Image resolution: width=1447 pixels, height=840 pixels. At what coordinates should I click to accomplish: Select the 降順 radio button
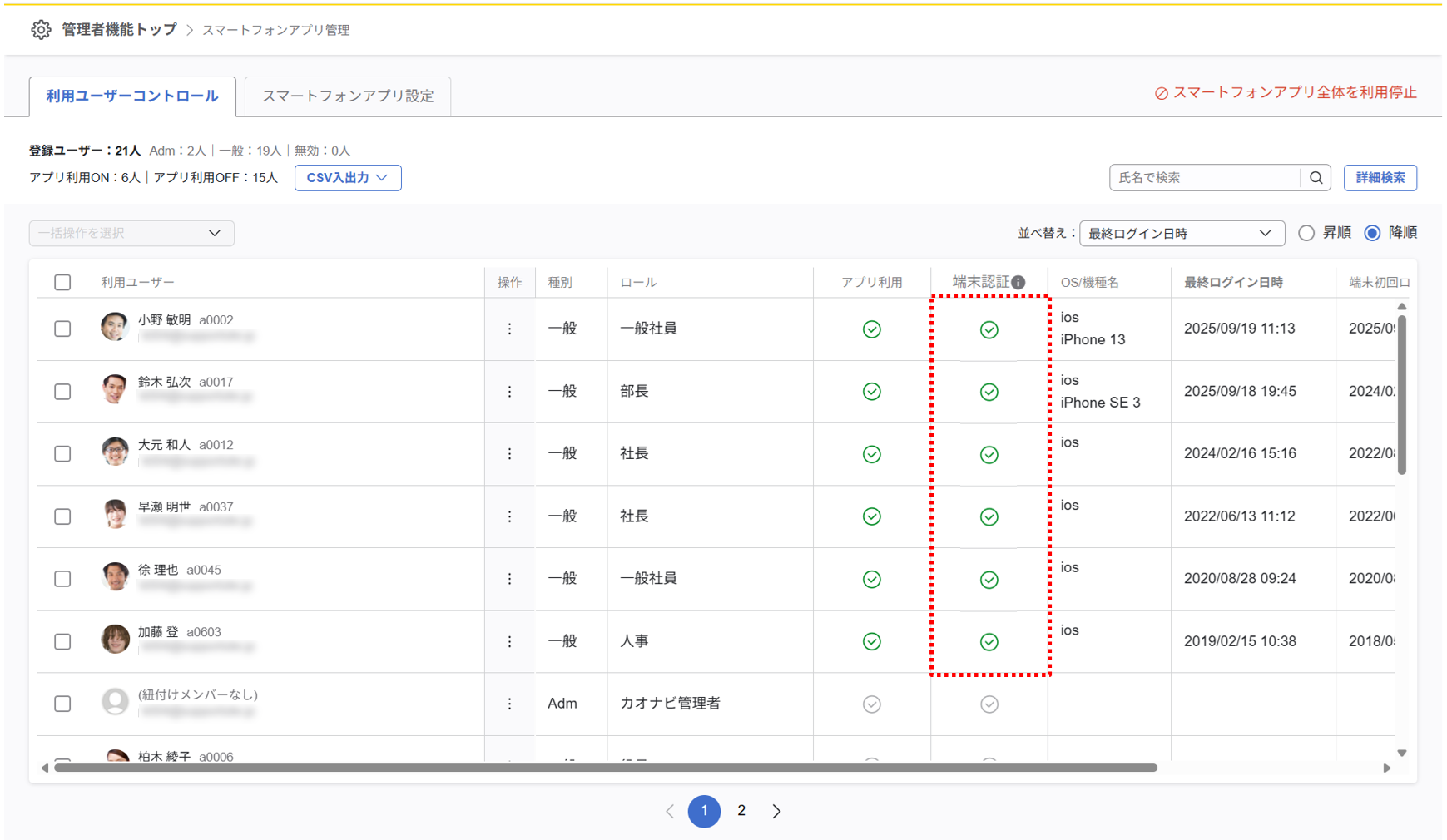coord(1372,233)
